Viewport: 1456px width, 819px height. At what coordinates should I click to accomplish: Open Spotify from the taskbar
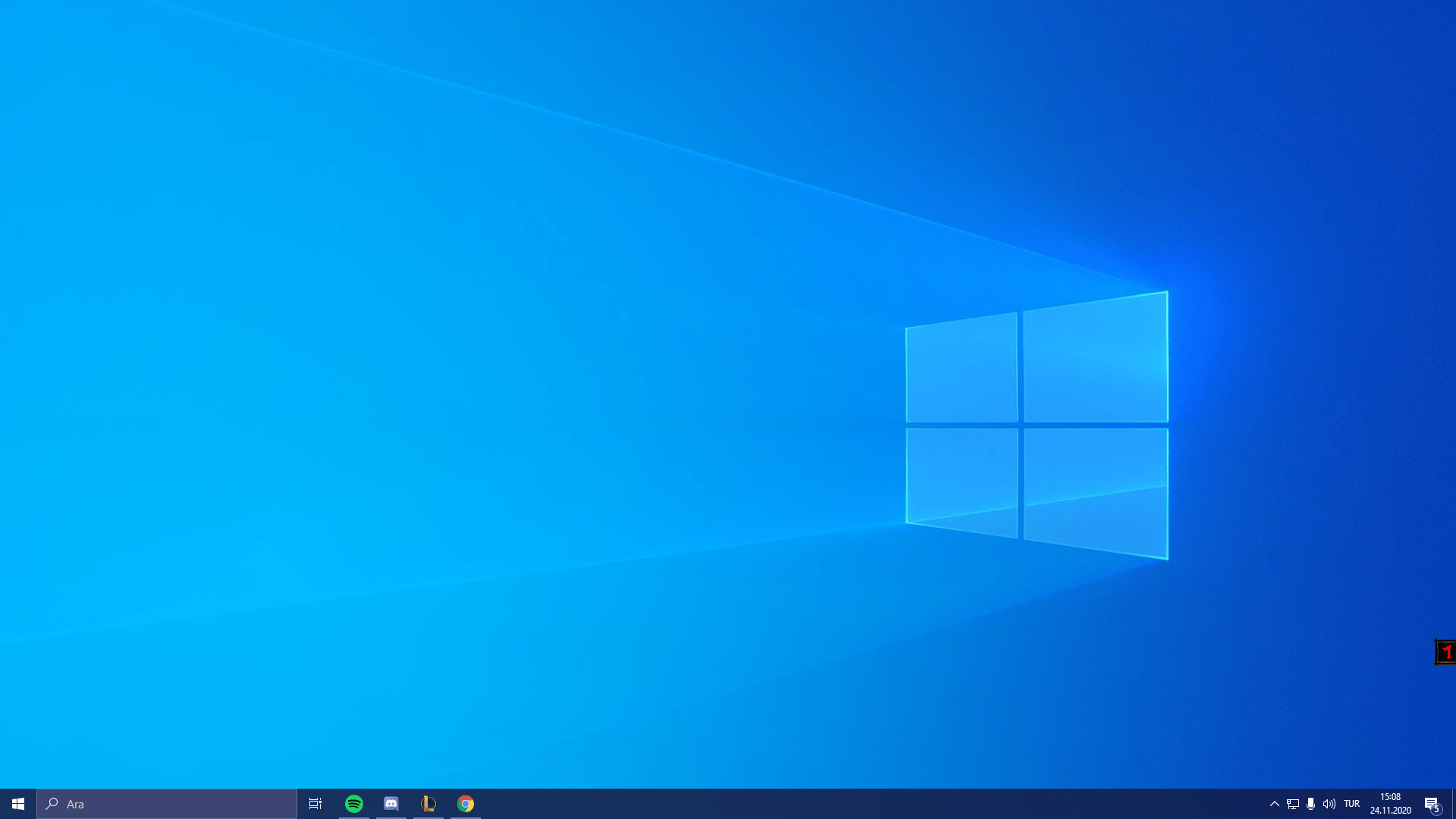tap(354, 804)
